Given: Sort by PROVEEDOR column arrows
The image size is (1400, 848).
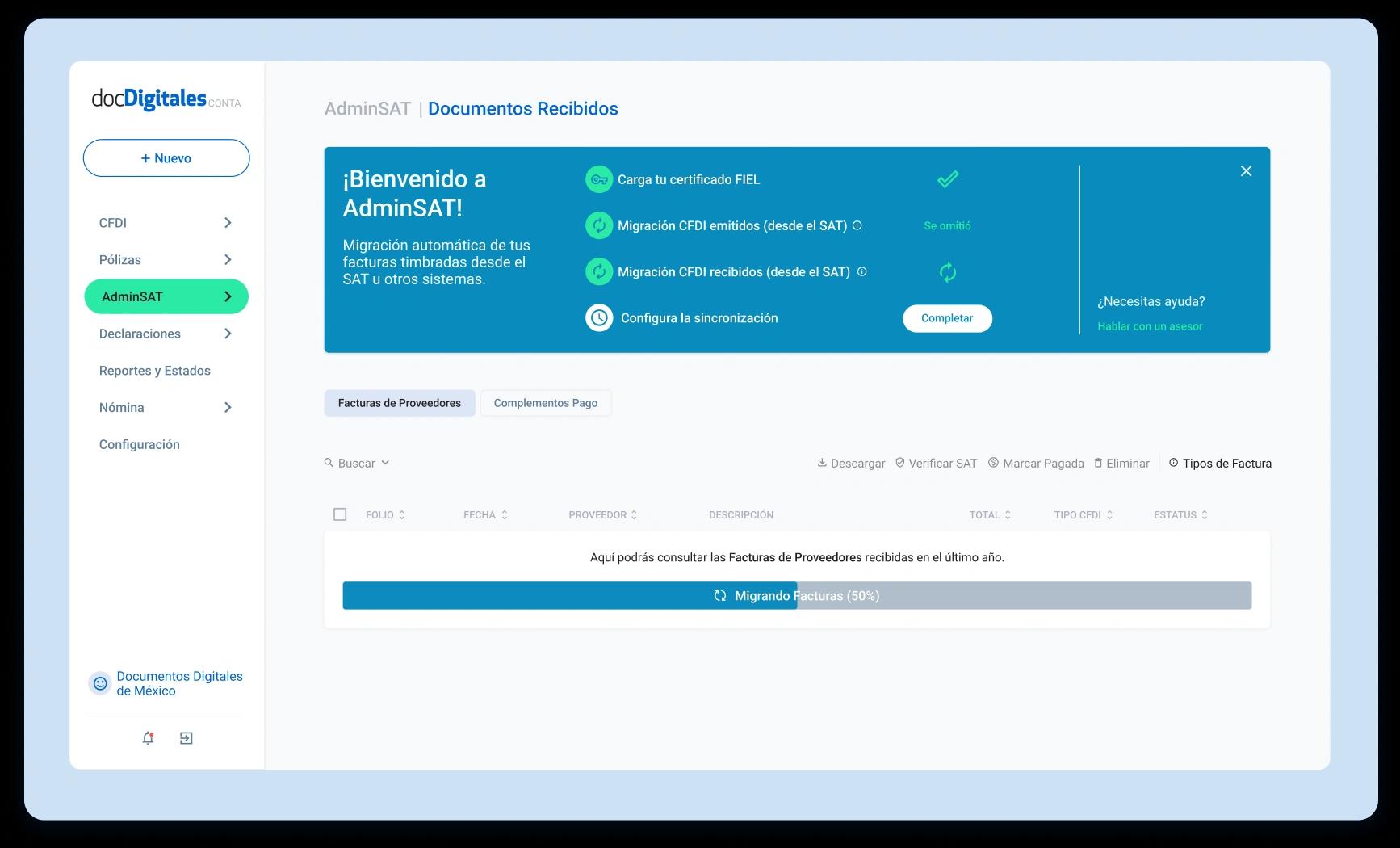Looking at the screenshot, I should (x=635, y=515).
